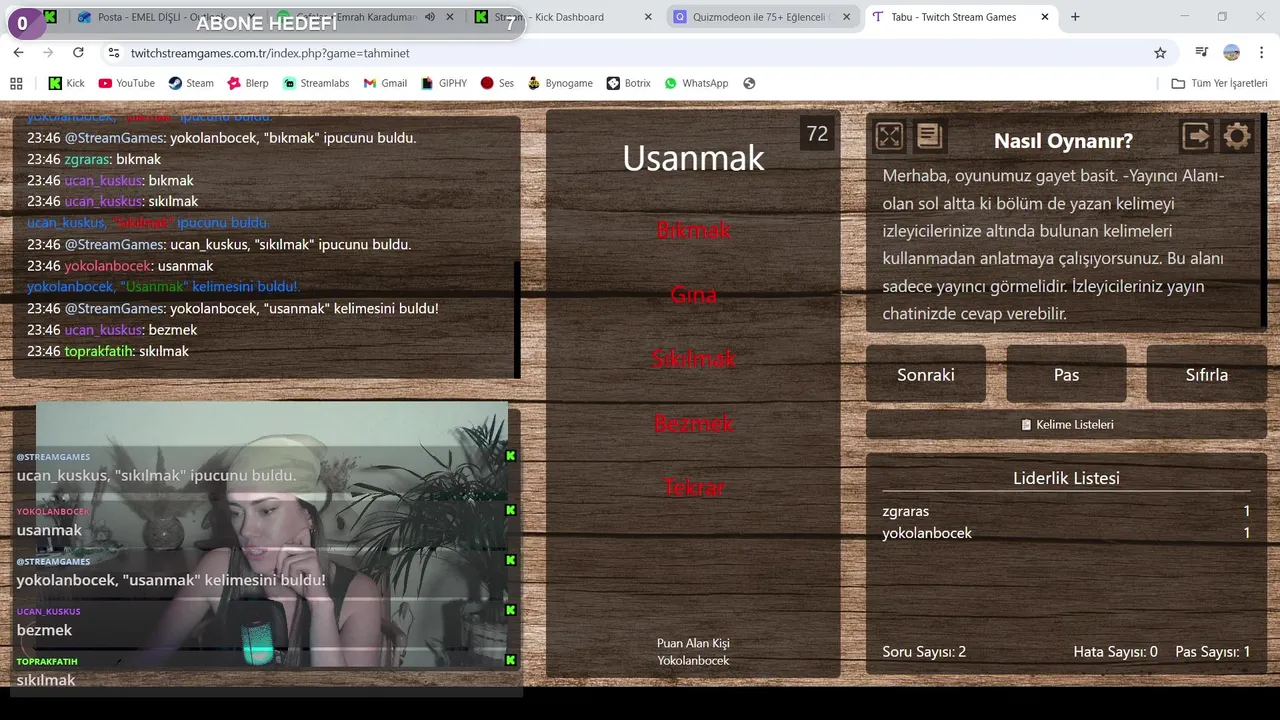
Task: Open the GIPHY bookmark
Action: [x=444, y=83]
